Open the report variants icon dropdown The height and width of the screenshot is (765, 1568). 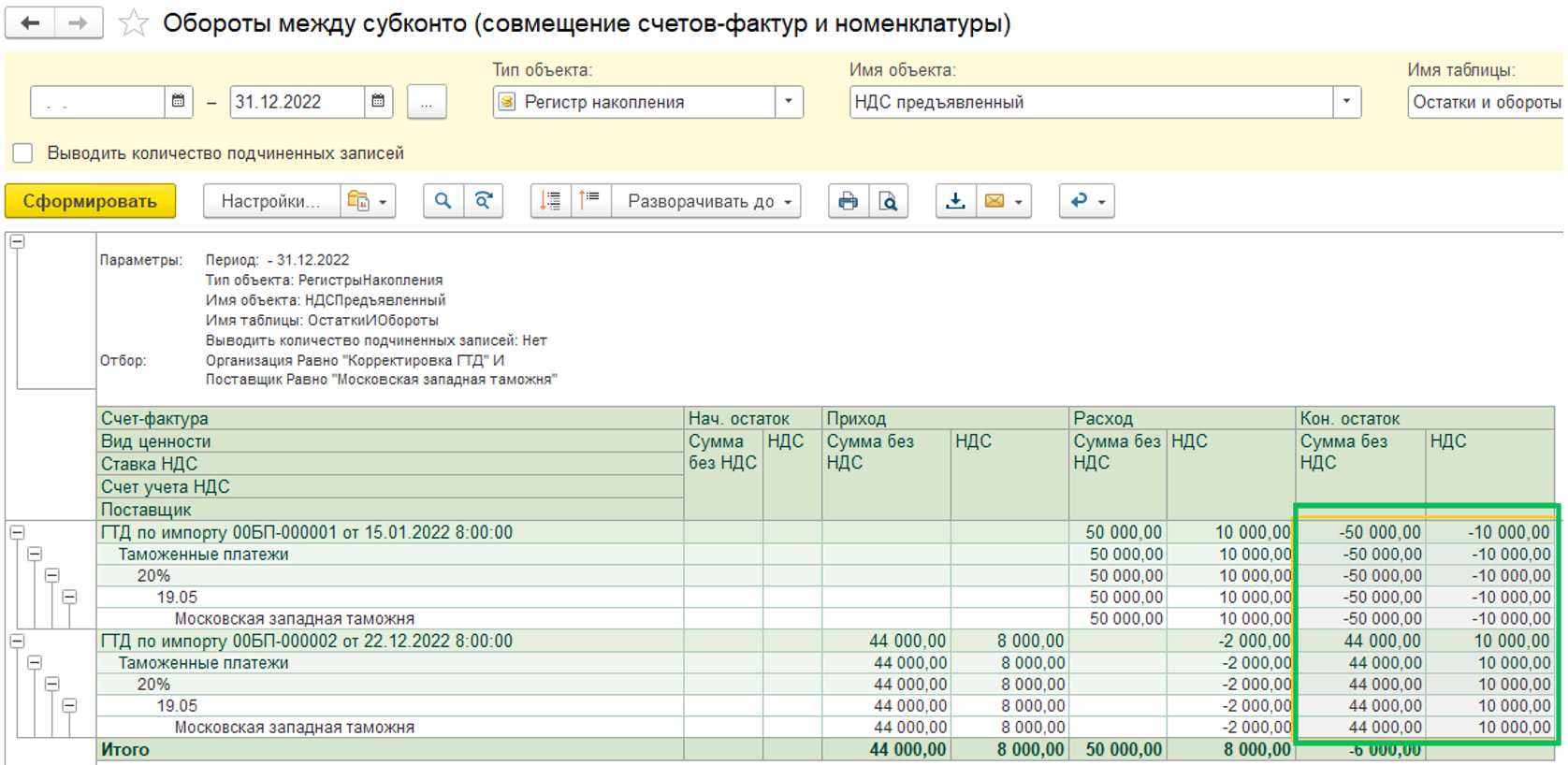point(368,201)
